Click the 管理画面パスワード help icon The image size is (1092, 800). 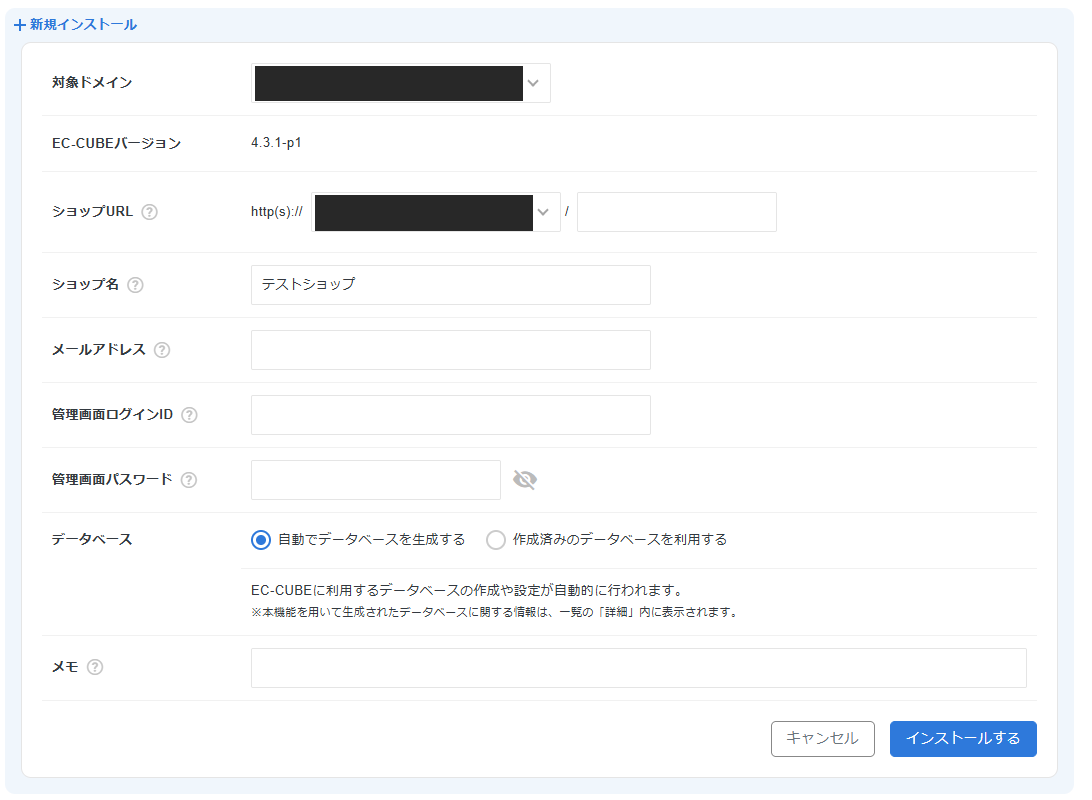(x=189, y=480)
